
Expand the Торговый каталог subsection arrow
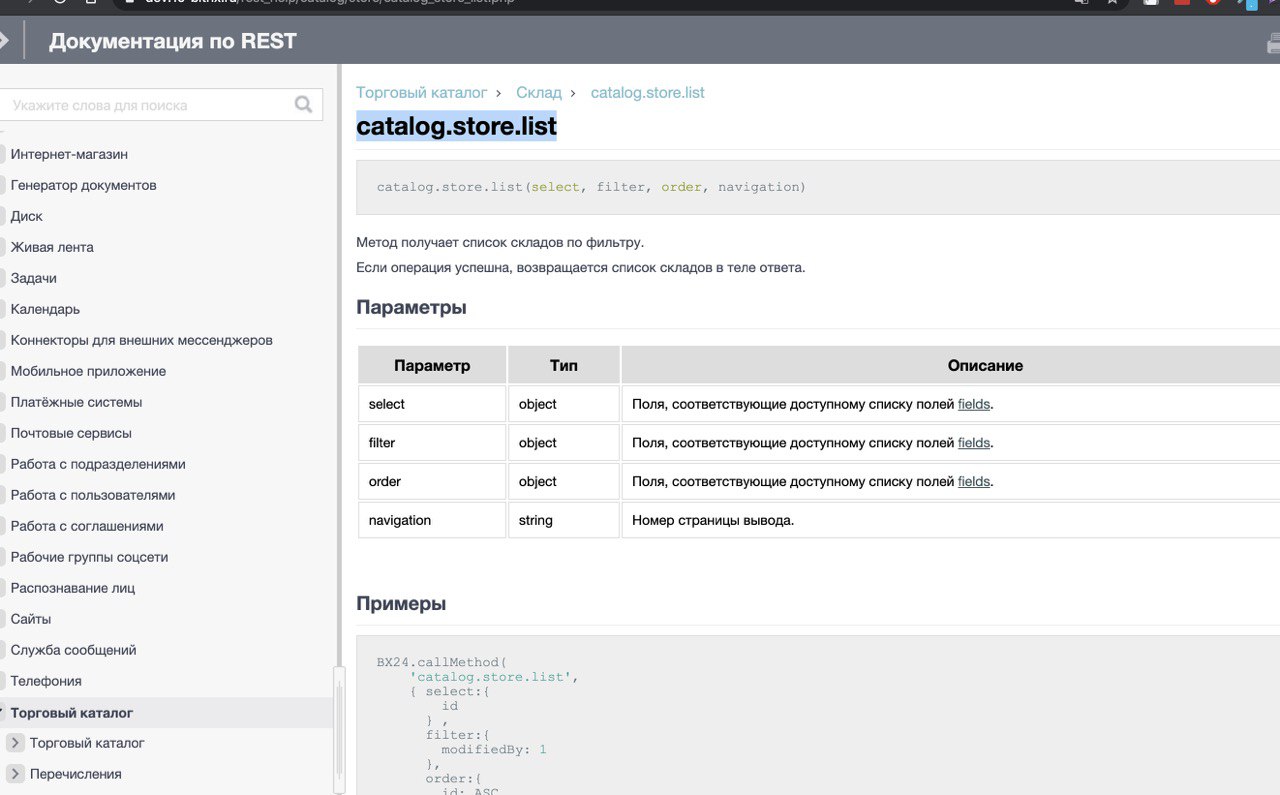click(15, 743)
